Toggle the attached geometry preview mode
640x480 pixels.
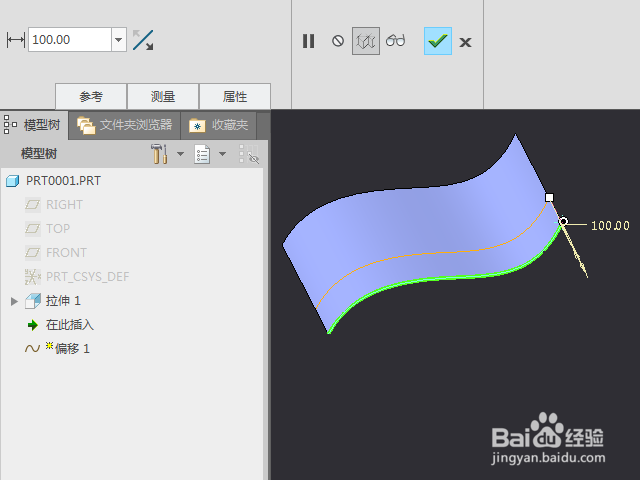(x=366, y=41)
